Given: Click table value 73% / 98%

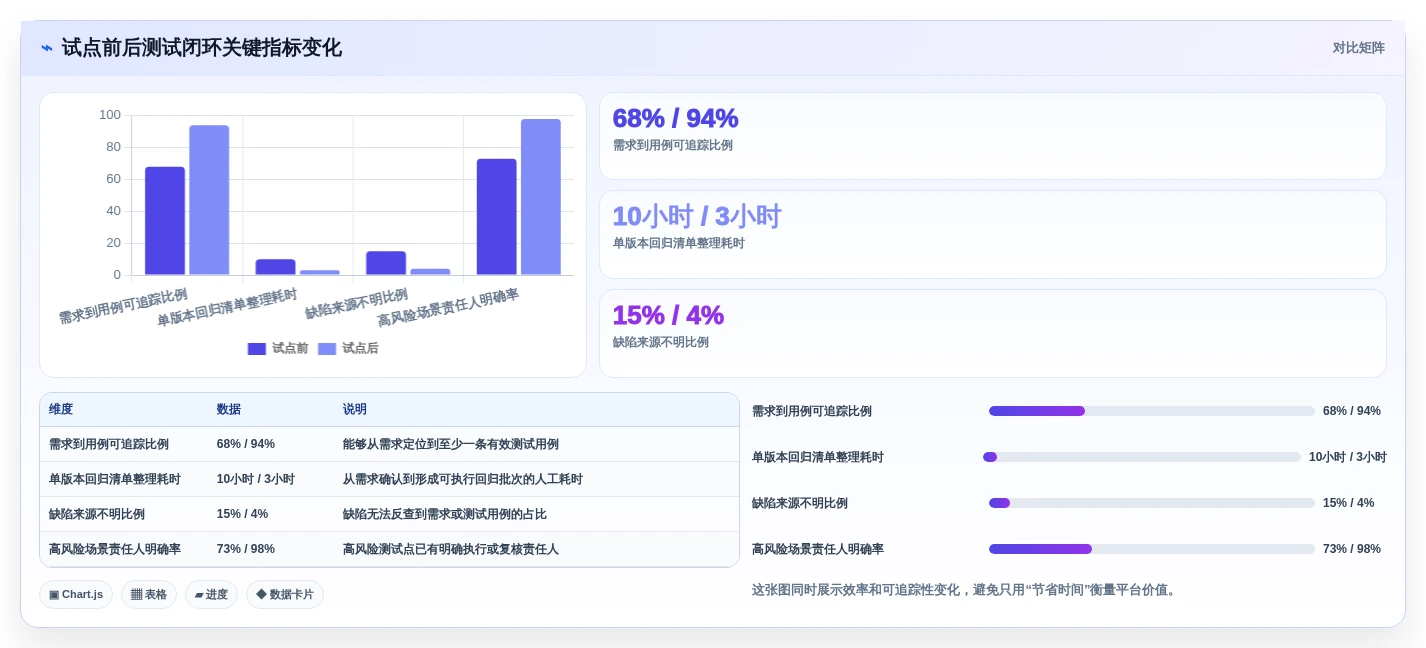Looking at the screenshot, I should 246,549.
